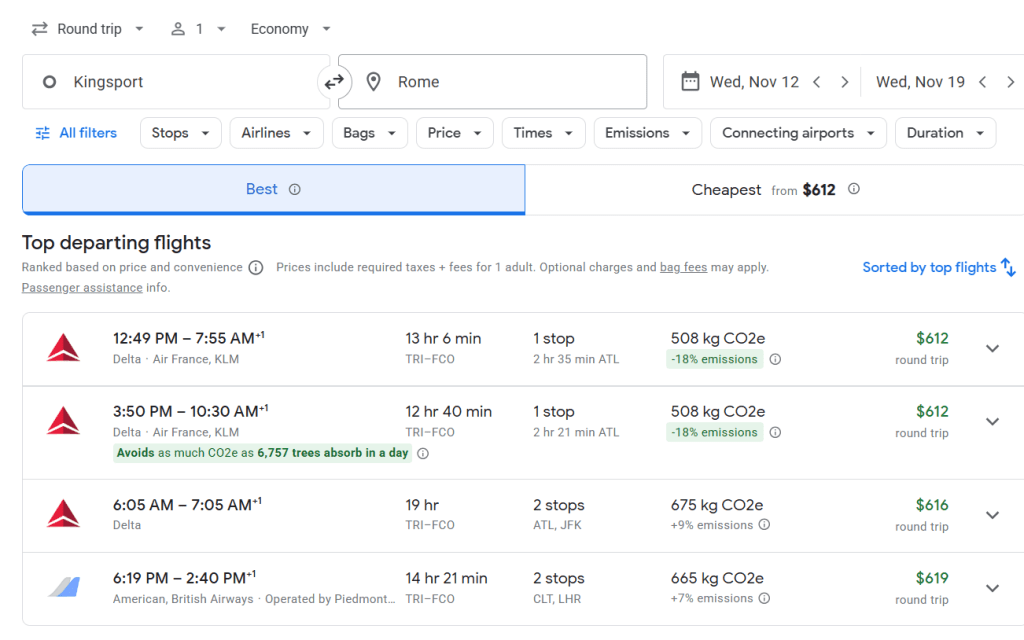The image size is (1024, 640).
Task: Open the Stops filter dropdown
Action: click(x=180, y=133)
